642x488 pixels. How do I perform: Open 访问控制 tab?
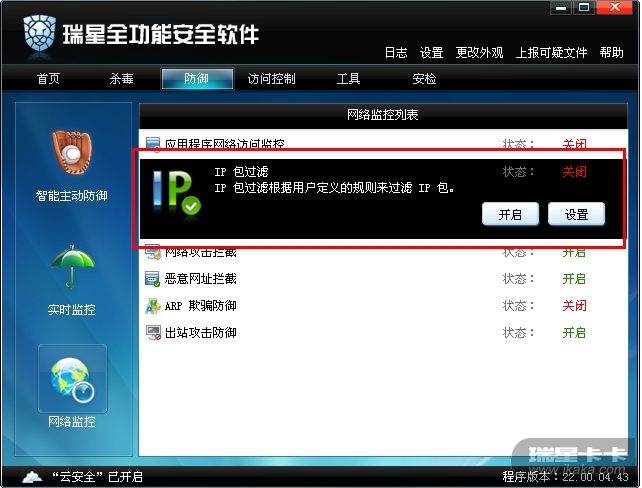click(x=271, y=79)
